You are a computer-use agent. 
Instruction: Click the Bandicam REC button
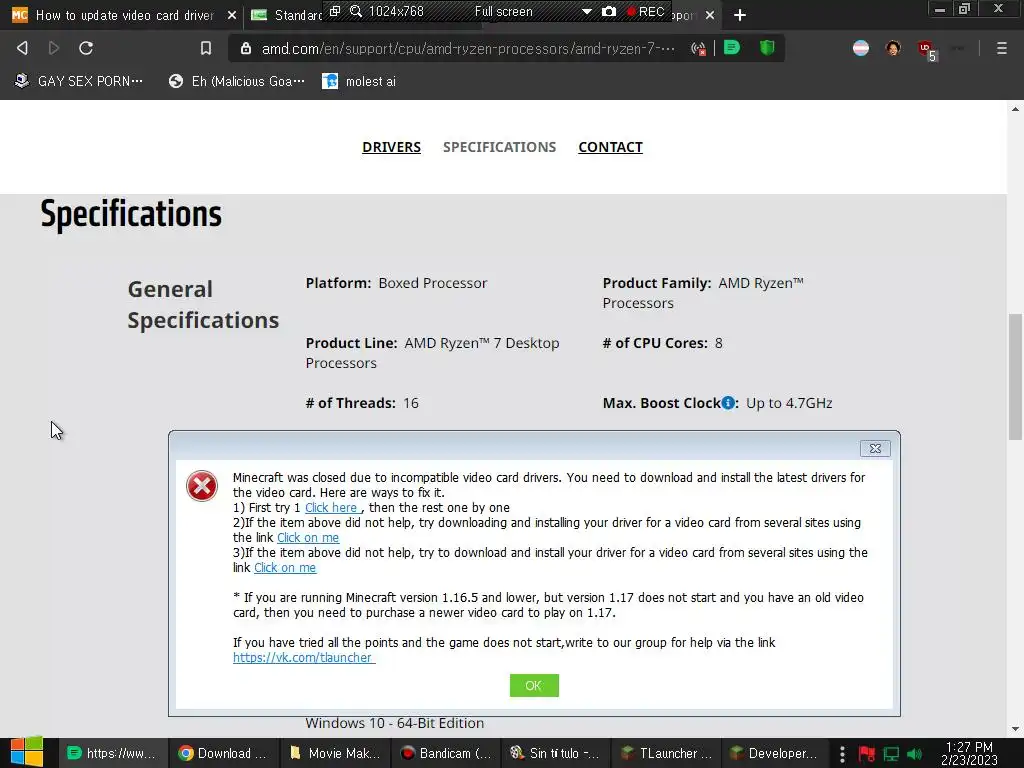[x=645, y=11]
